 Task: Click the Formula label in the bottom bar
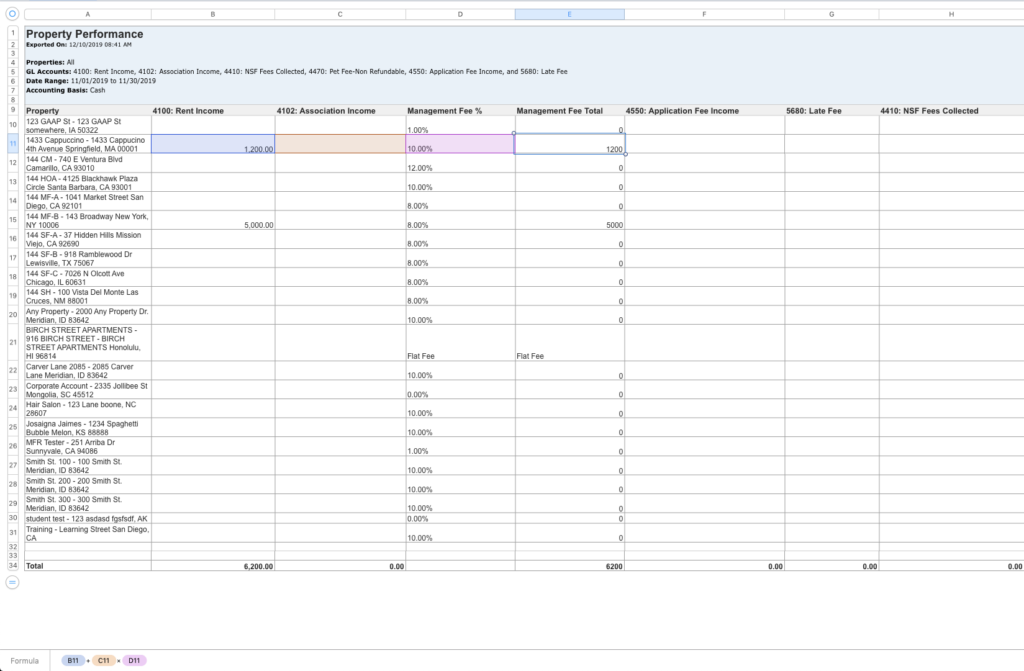coord(25,661)
